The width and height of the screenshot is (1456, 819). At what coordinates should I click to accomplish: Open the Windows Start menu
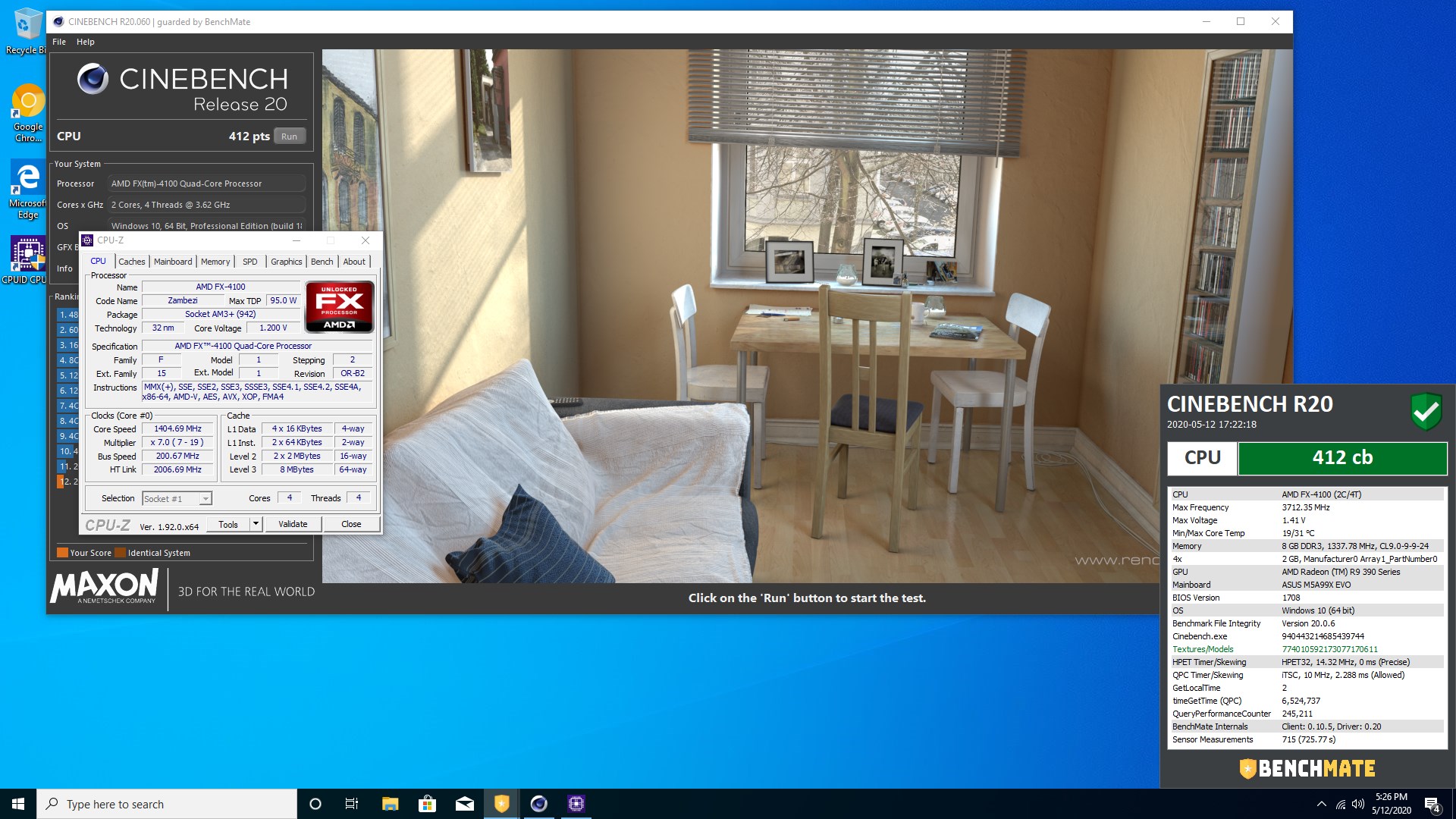[18, 804]
